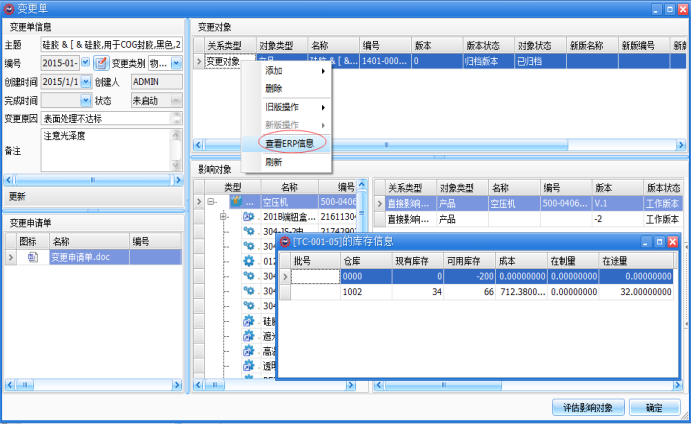
Task: Click the 确定 button
Action: click(654, 407)
